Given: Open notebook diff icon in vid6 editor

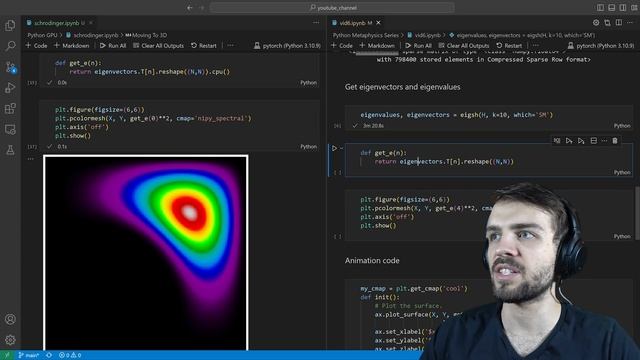Looking at the screenshot, I should coord(607,23).
